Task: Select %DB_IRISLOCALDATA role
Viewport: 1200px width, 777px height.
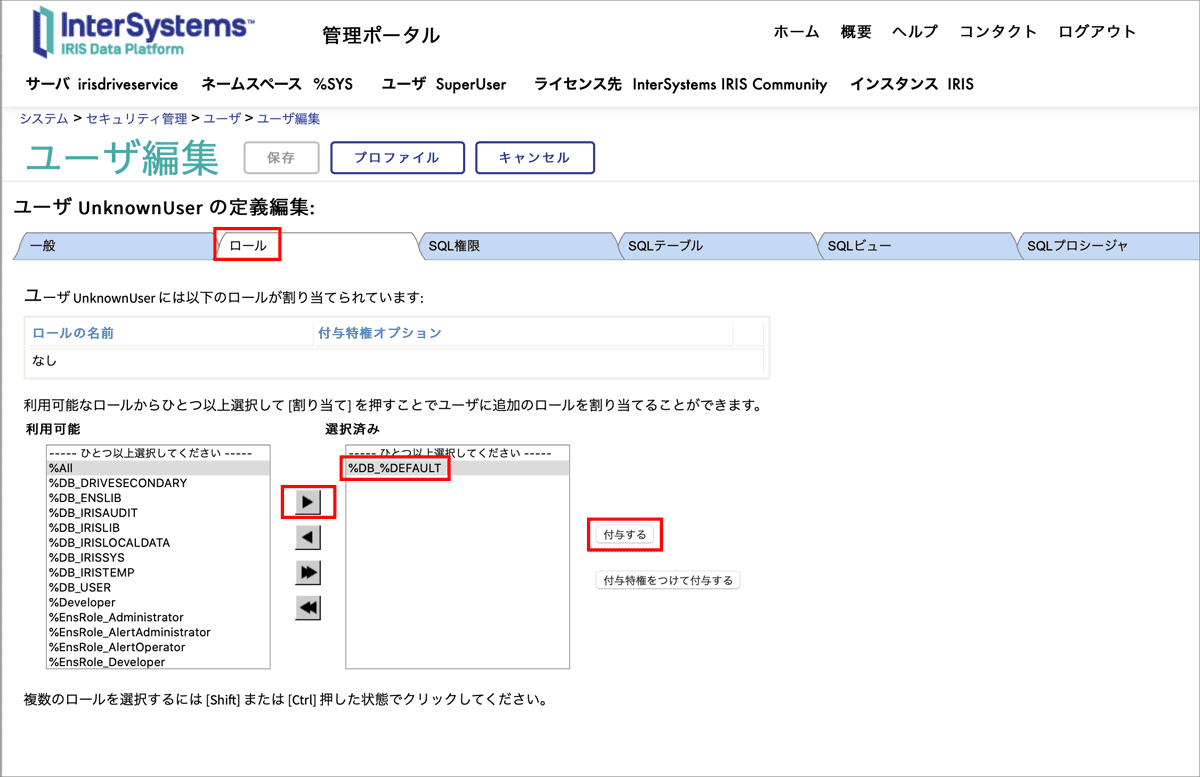Action: pyautogui.click(x=157, y=542)
